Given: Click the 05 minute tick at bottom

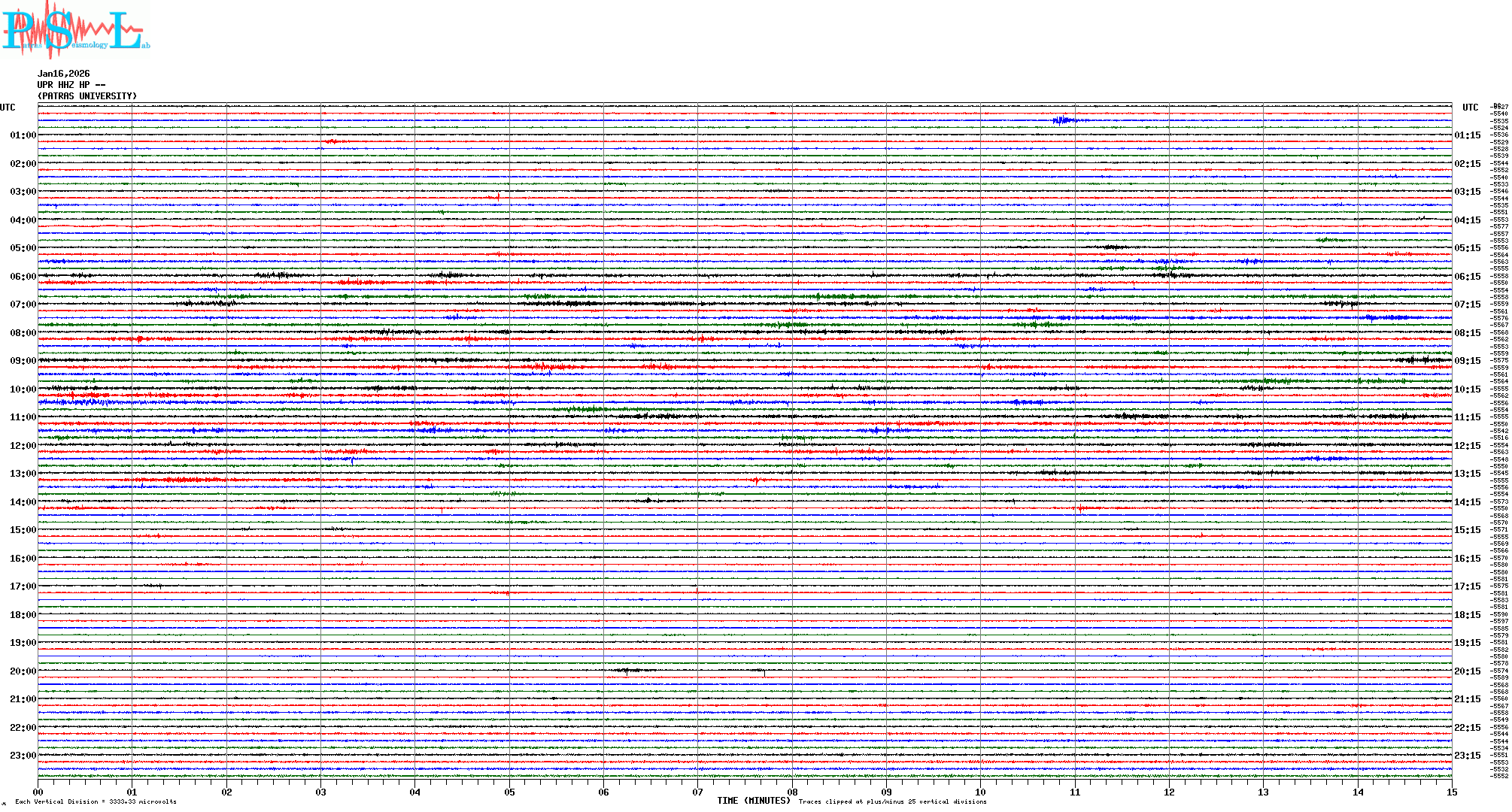Looking at the screenshot, I should click(x=509, y=792).
